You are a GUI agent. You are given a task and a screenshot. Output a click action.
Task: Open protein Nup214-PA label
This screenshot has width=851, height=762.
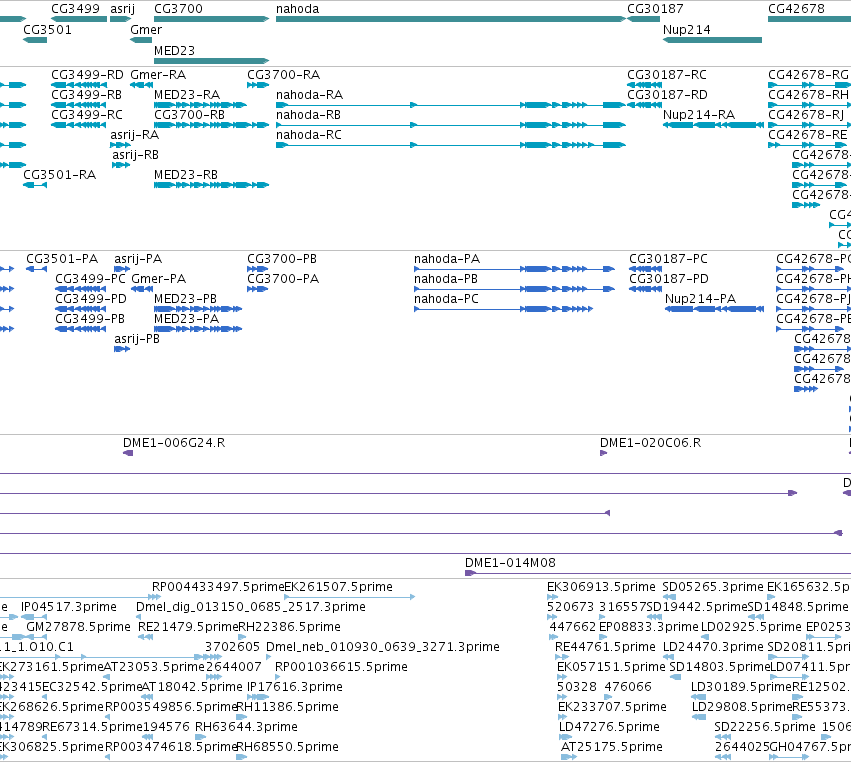[x=701, y=299]
